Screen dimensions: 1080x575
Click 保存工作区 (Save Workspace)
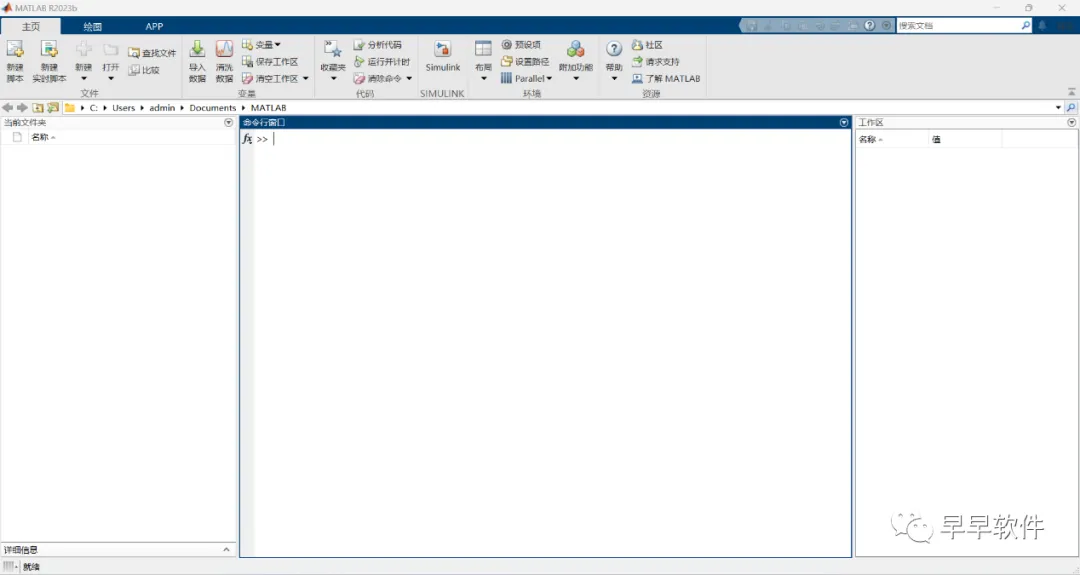270,62
